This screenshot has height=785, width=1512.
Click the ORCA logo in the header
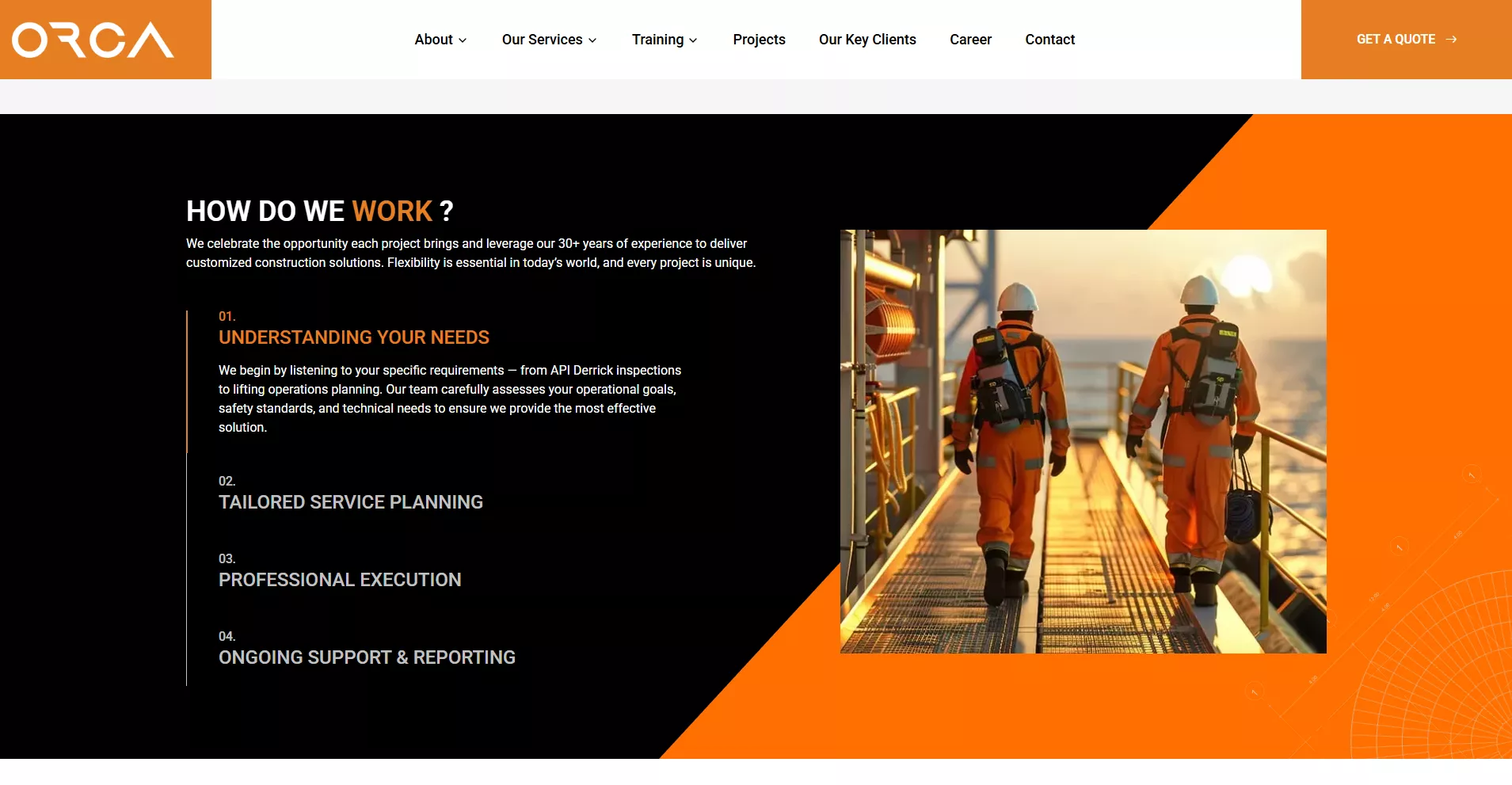(x=93, y=40)
